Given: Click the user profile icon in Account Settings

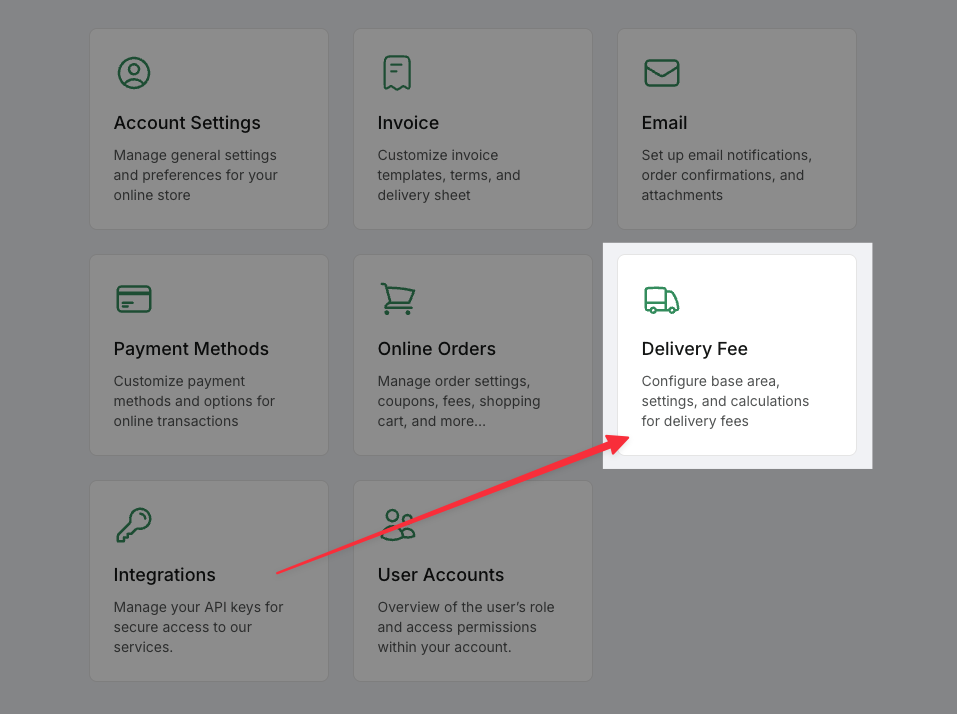Looking at the screenshot, I should [133, 73].
